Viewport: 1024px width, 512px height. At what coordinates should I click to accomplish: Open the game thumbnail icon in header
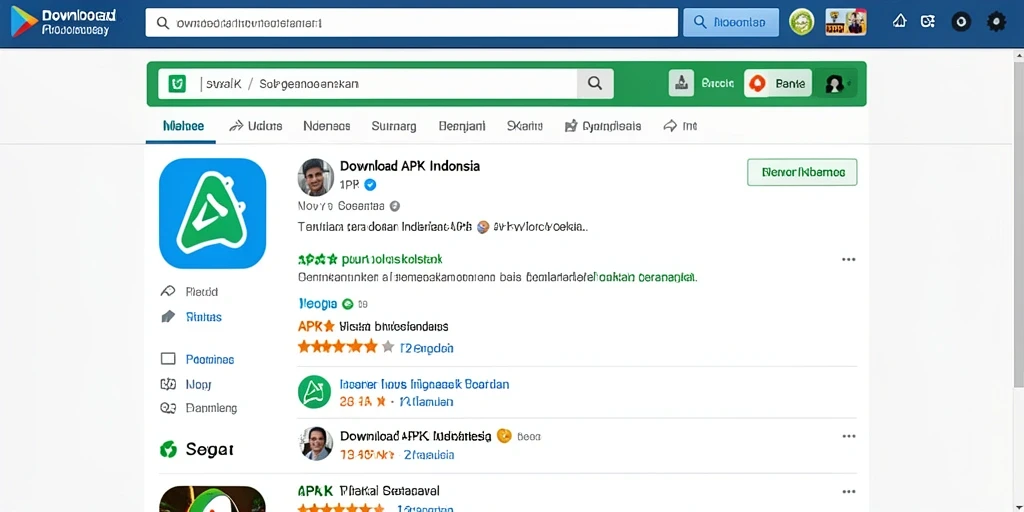846,22
